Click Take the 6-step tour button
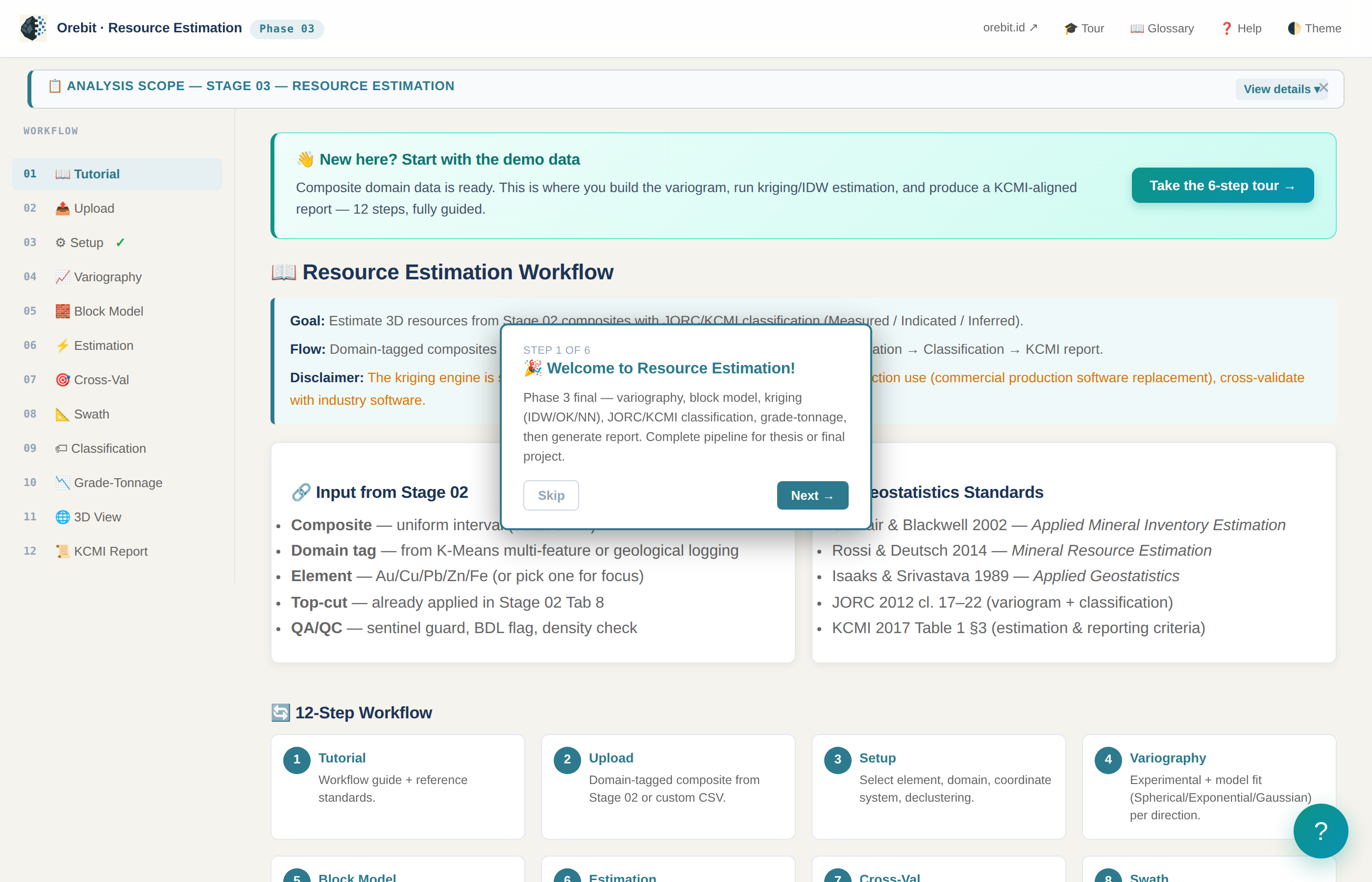1372x882 pixels. click(x=1223, y=186)
